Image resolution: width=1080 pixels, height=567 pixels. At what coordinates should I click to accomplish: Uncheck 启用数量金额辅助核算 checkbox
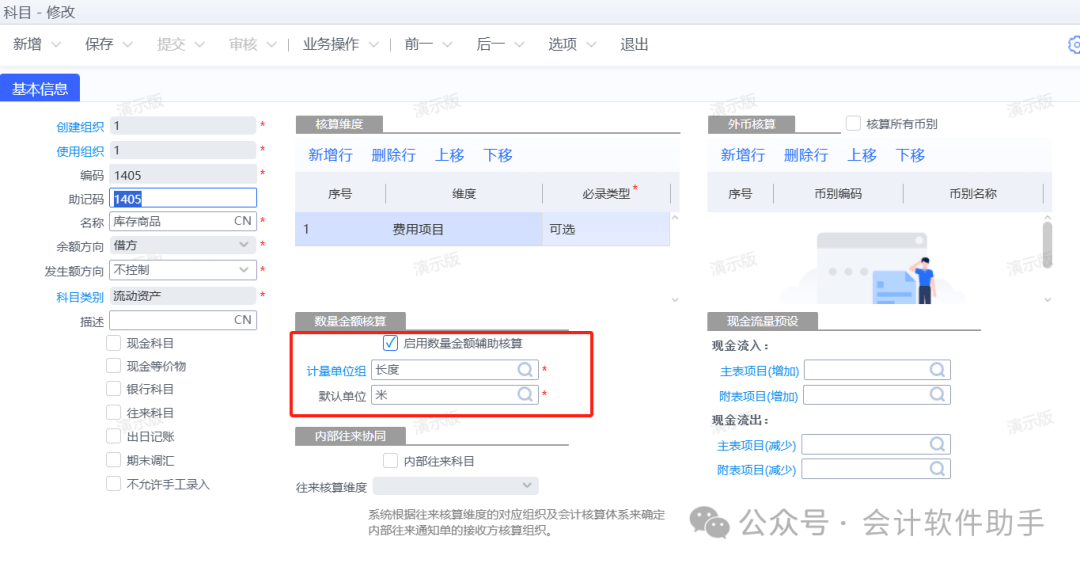coord(391,343)
